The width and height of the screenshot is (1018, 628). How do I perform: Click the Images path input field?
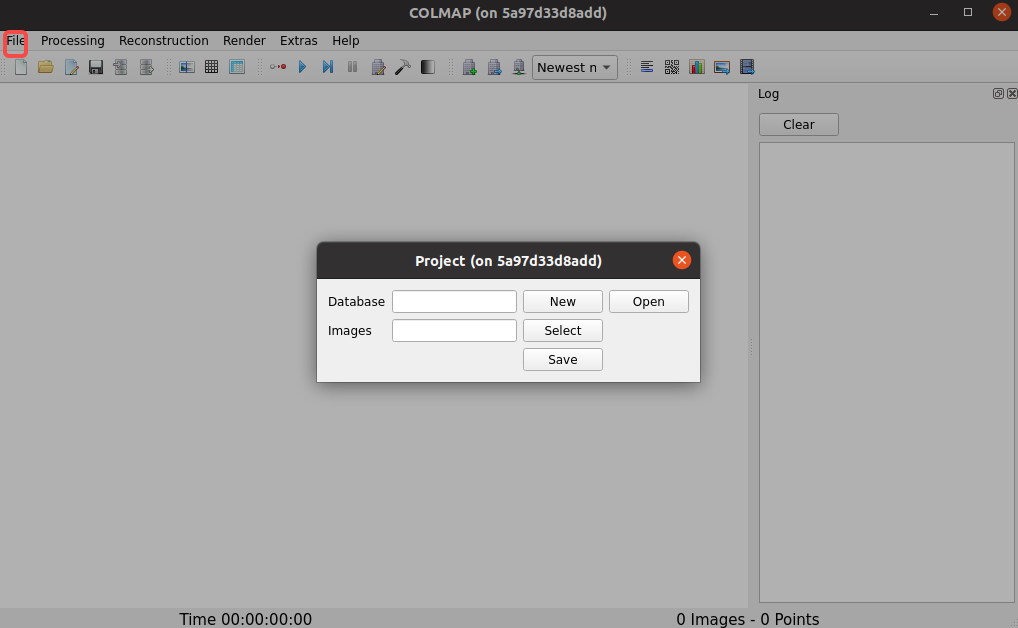click(454, 331)
